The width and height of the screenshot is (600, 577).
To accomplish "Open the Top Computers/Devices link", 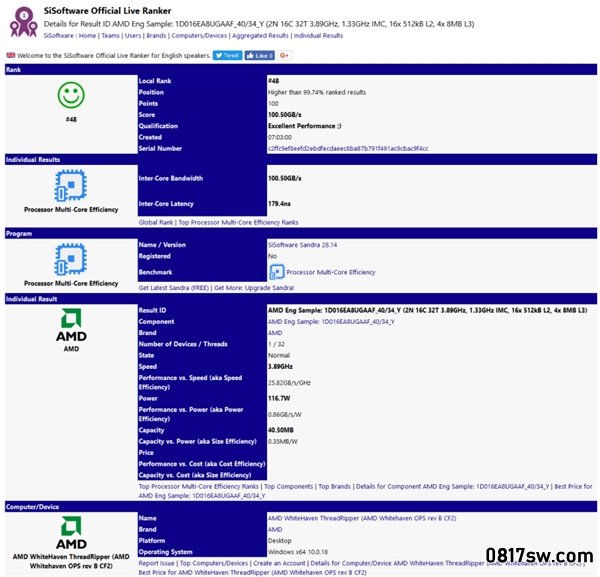I will click(214, 563).
